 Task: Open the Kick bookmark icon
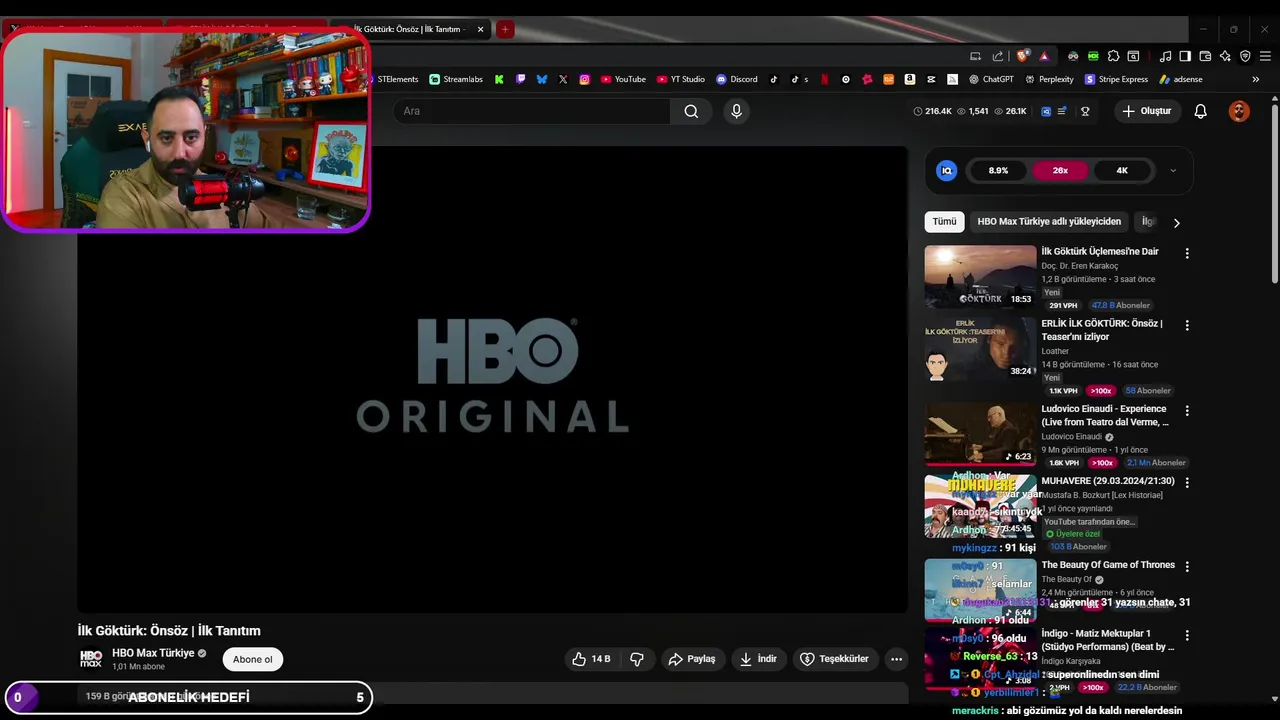[499, 79]
